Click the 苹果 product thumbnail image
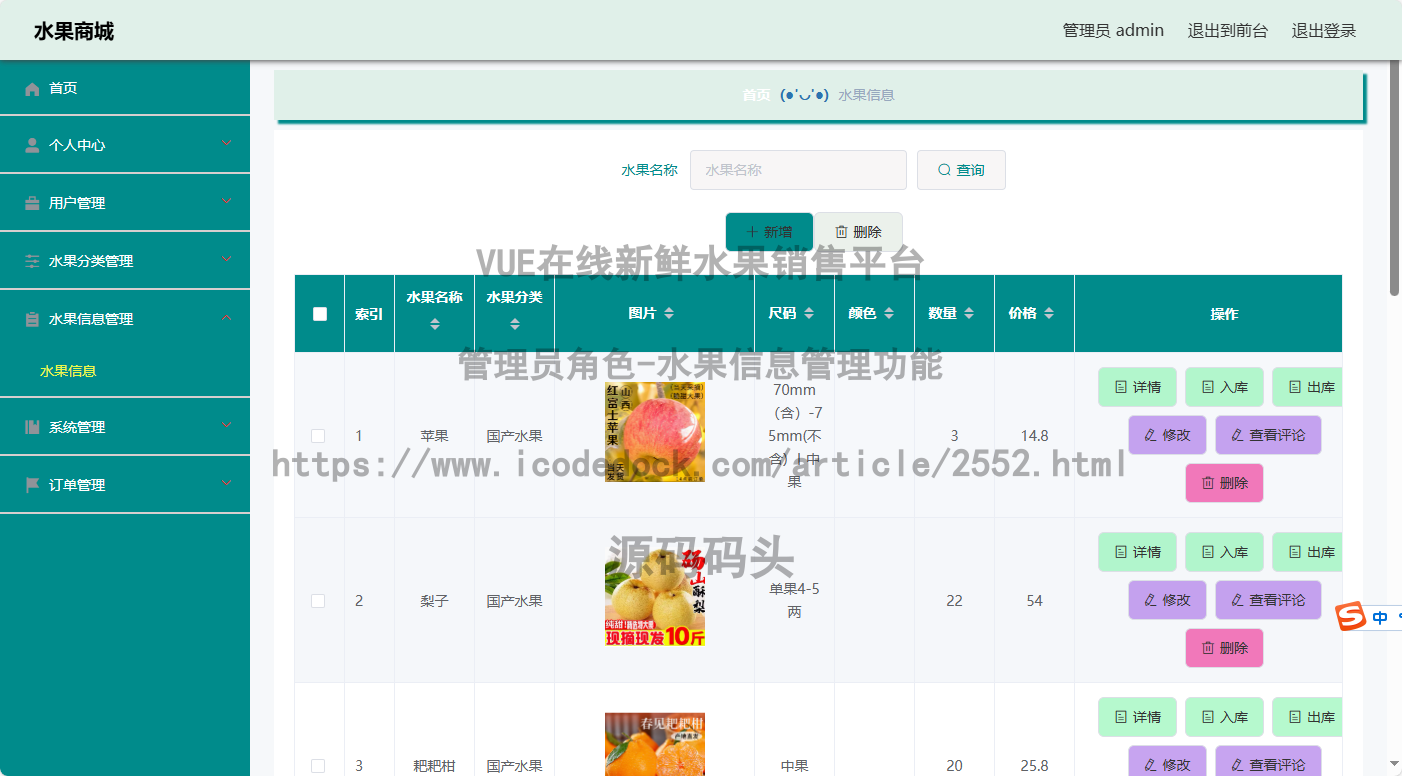This screenshot has width=1402, height=776. pyautogui.click(x=654, y=433)
